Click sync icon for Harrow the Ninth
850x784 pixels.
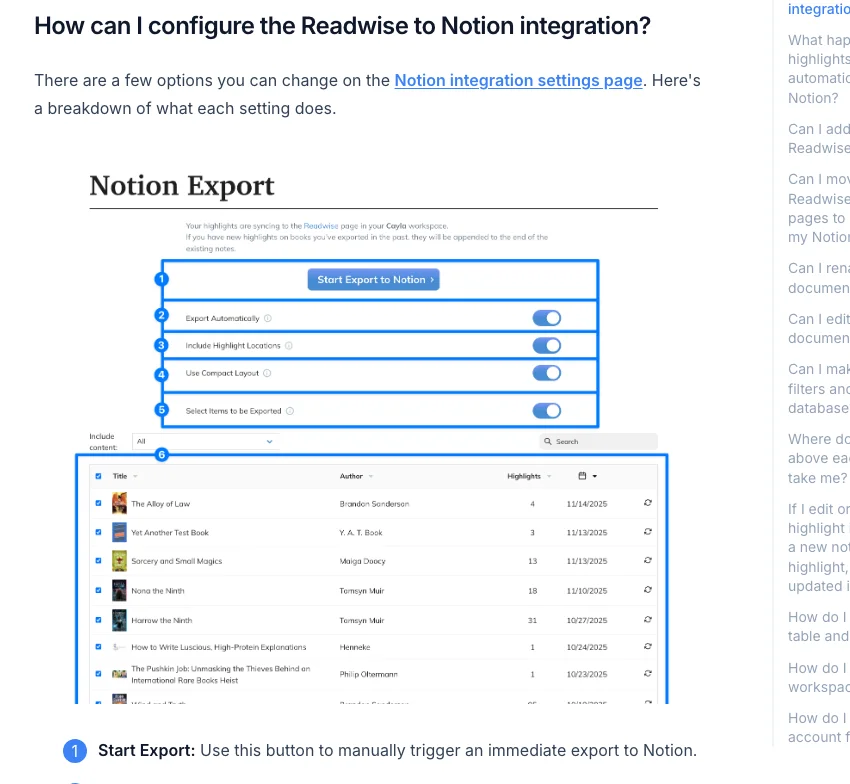click(647, 619)
